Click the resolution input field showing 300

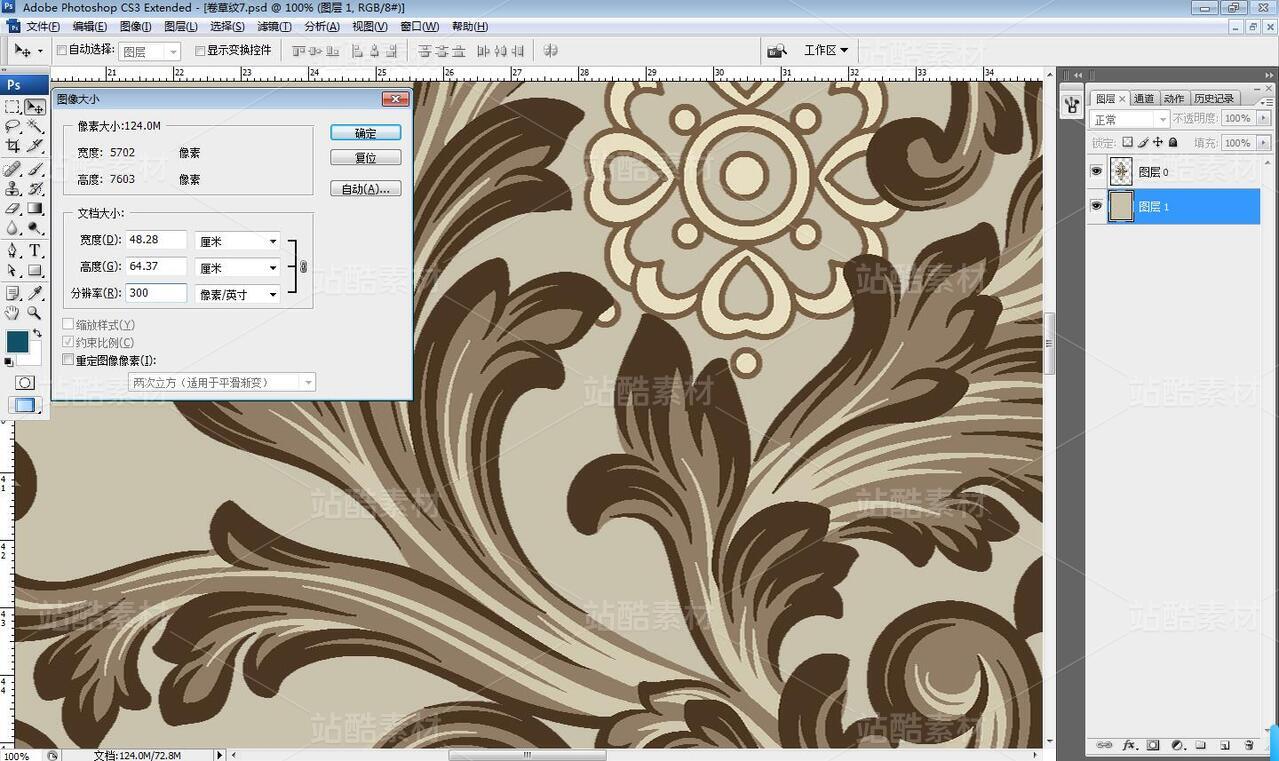157,293
